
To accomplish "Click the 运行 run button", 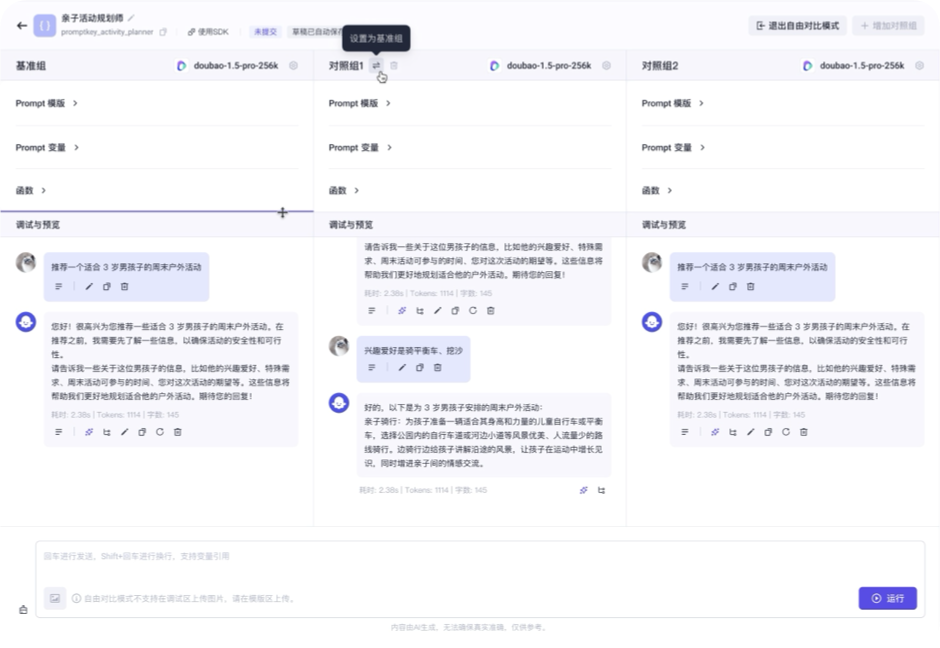I will pyautogui.click(x=887, y=598).
